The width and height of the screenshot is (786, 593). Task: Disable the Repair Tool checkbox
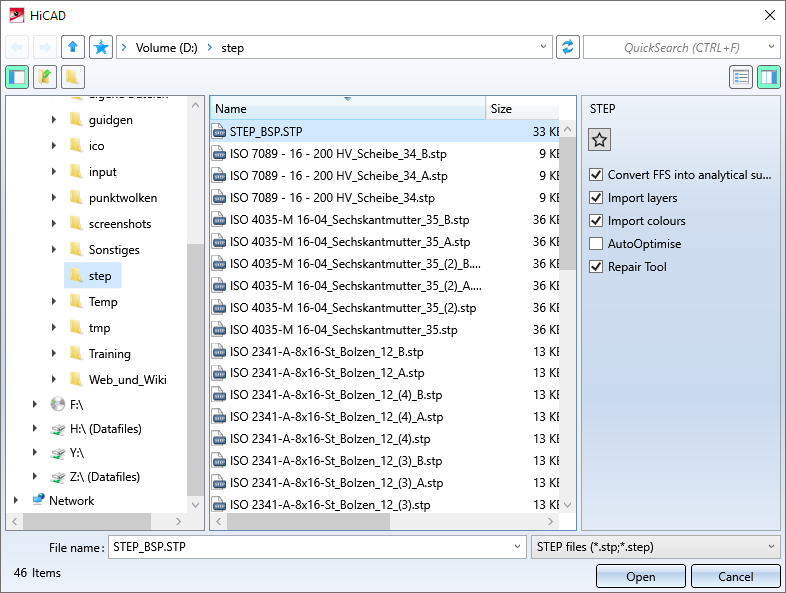coord(597,267)
